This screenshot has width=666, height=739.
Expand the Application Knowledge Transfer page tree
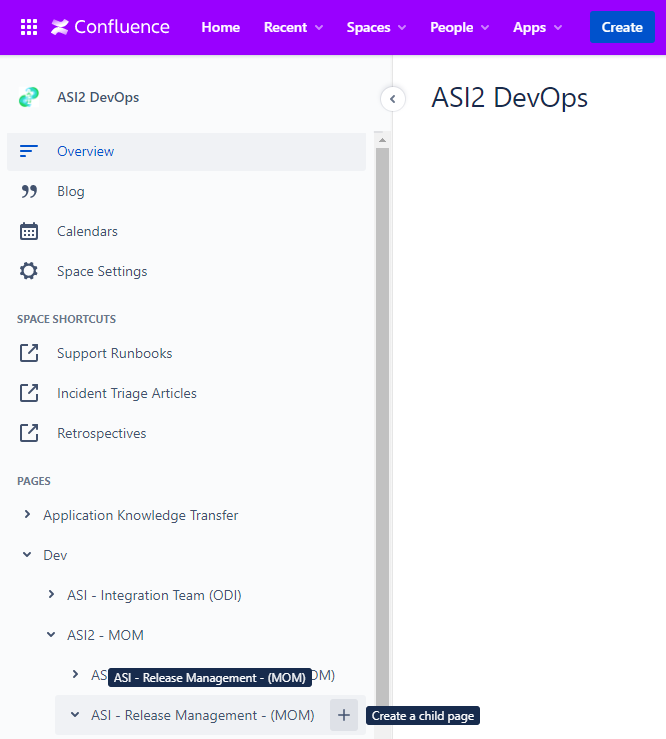pyautogui.click(x=27, y=515)
